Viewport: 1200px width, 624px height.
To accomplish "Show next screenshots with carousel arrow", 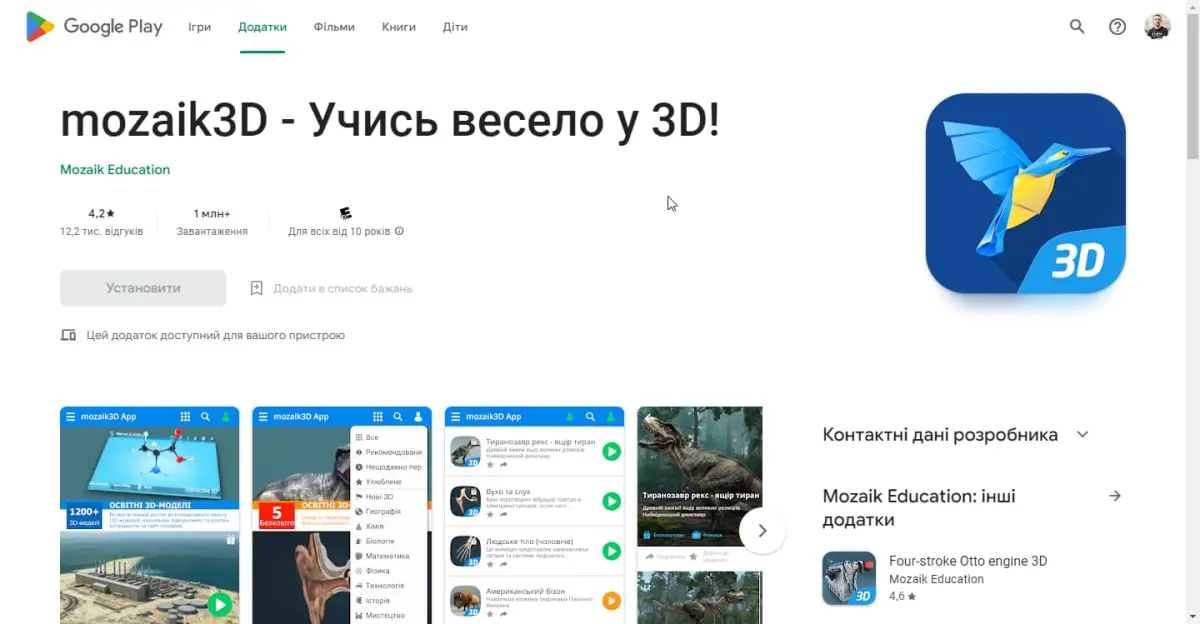I will [762, 530].
